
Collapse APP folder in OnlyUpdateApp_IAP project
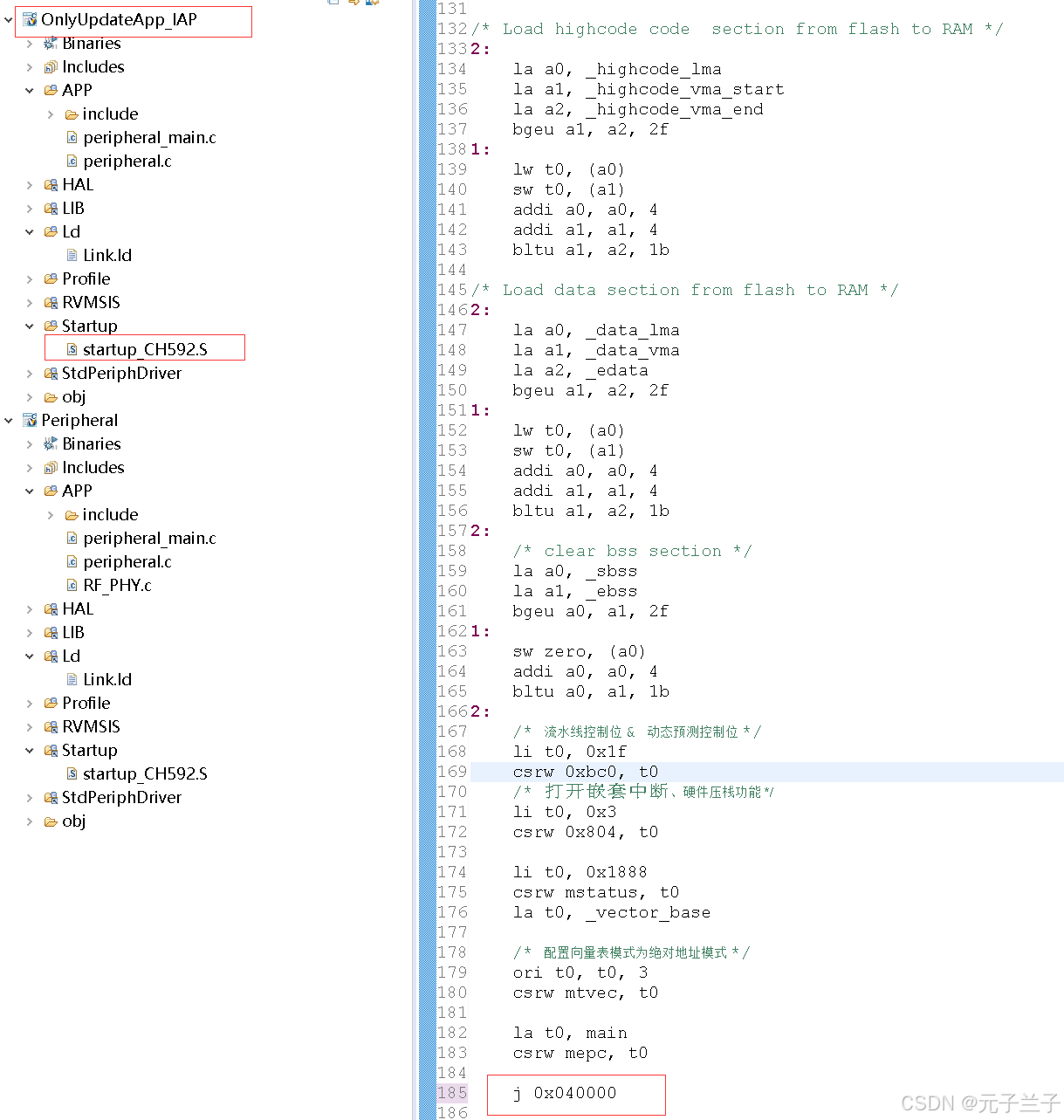point(30,90)
